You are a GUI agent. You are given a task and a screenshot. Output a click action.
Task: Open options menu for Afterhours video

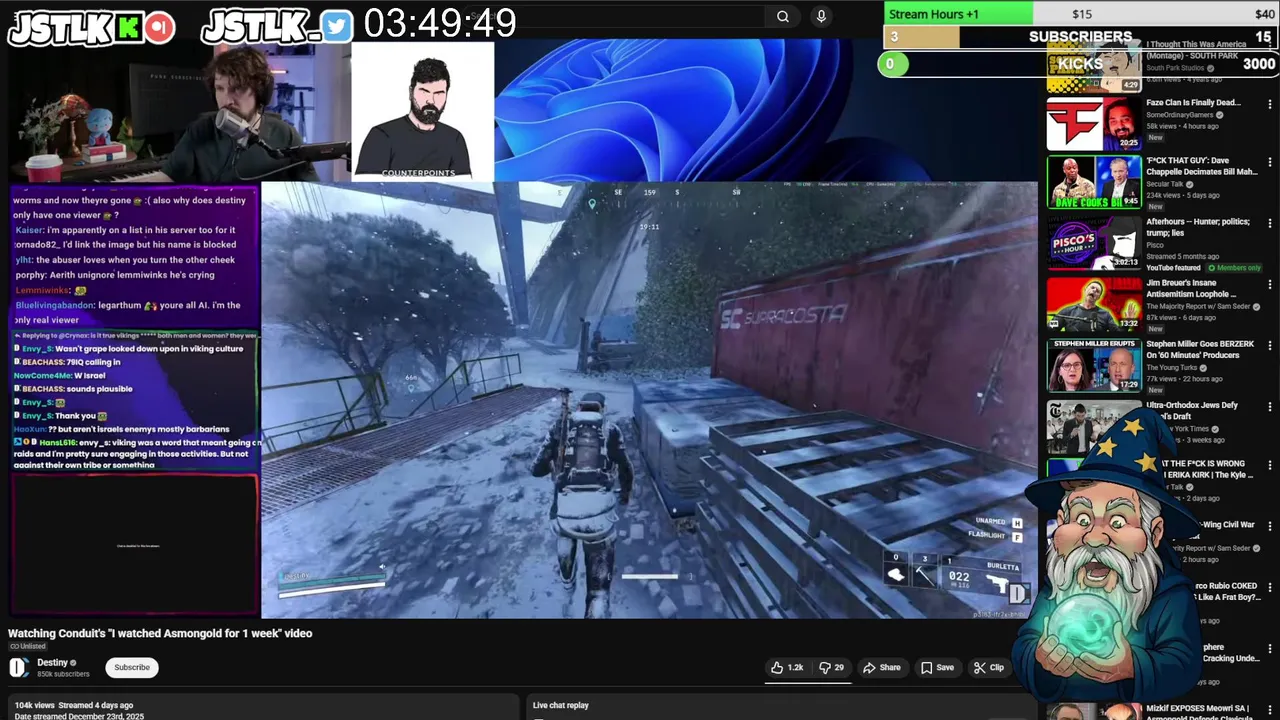1270,223
